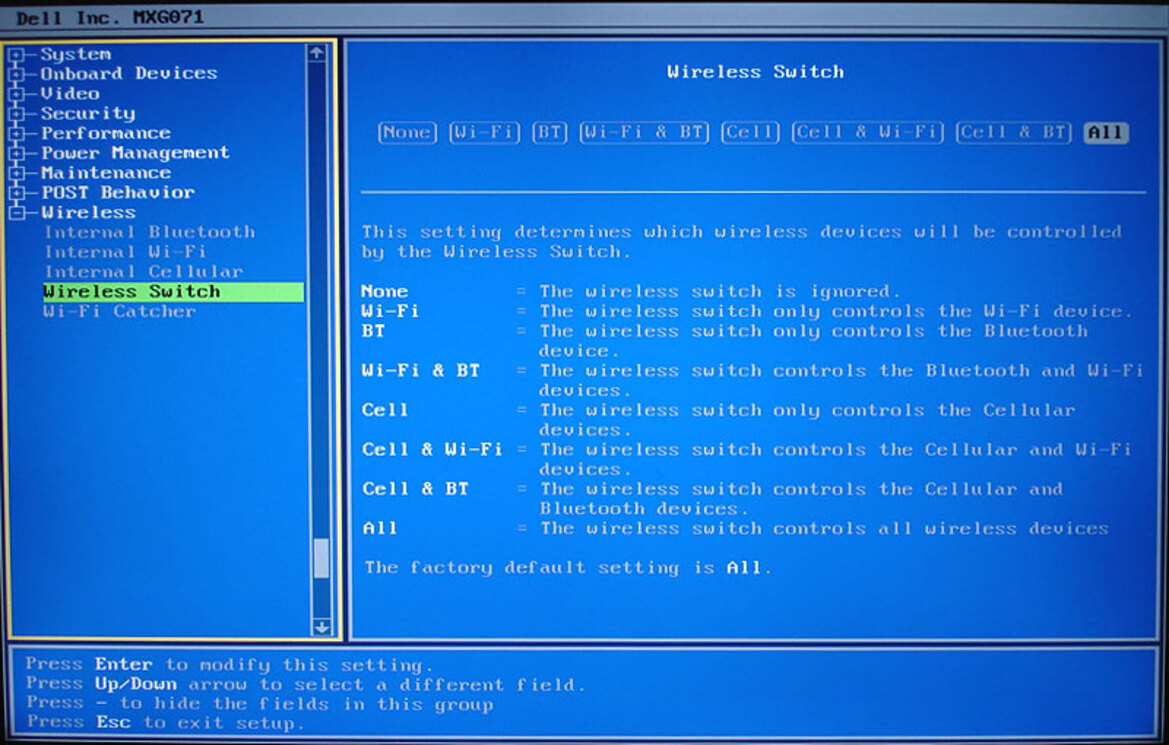The width and height of the screenshot is (1169, 745).
Task: Open Wi-Fi Catcher setting
Action: click(119, 311)
